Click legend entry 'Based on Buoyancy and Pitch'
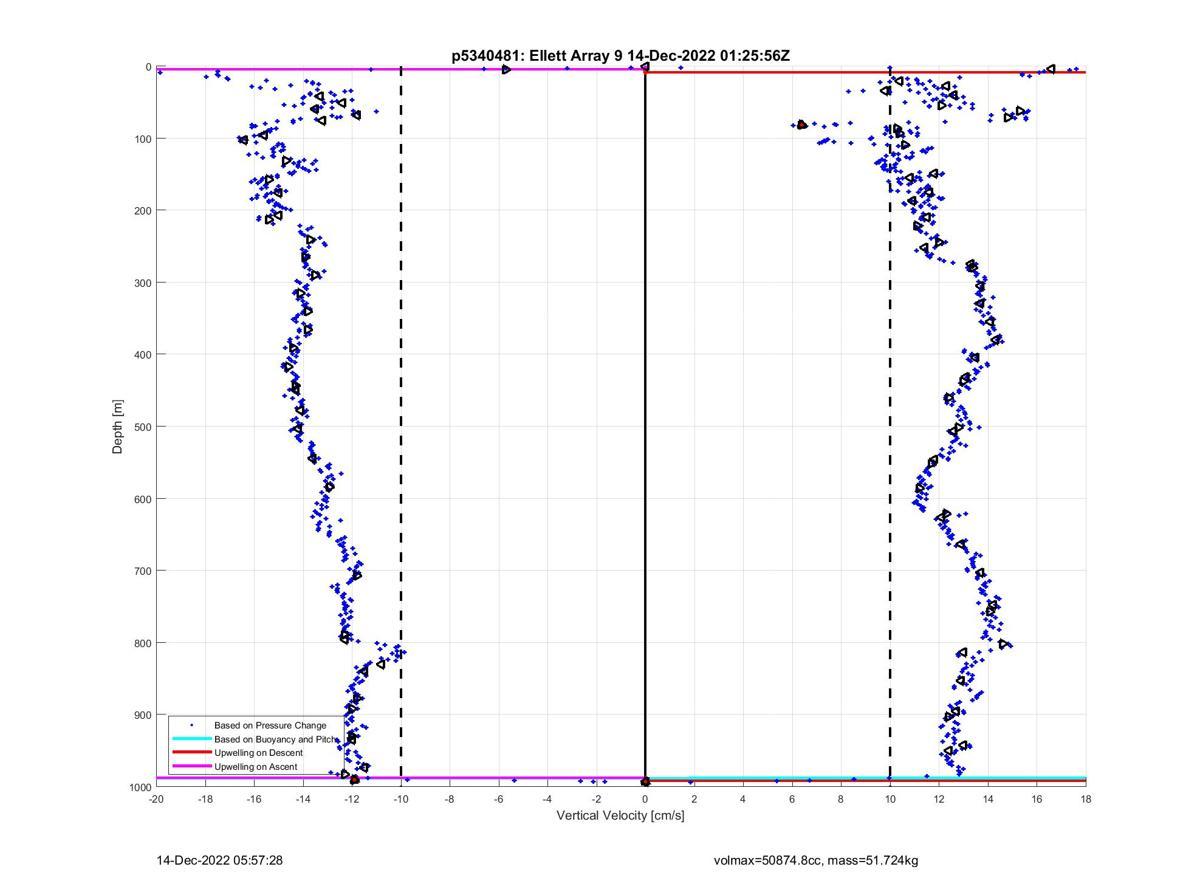 276,739
